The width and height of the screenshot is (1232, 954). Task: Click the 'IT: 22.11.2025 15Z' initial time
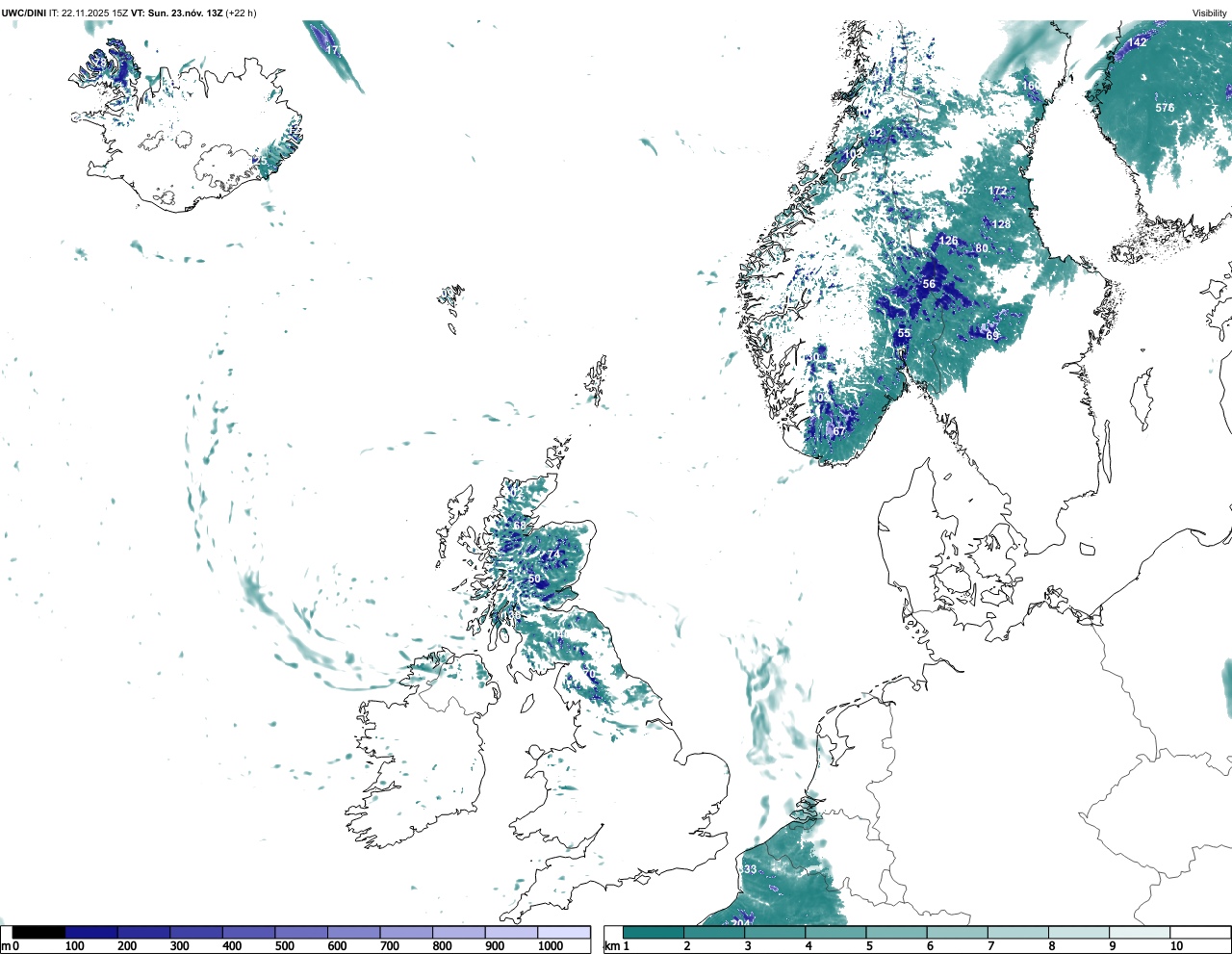88,13
